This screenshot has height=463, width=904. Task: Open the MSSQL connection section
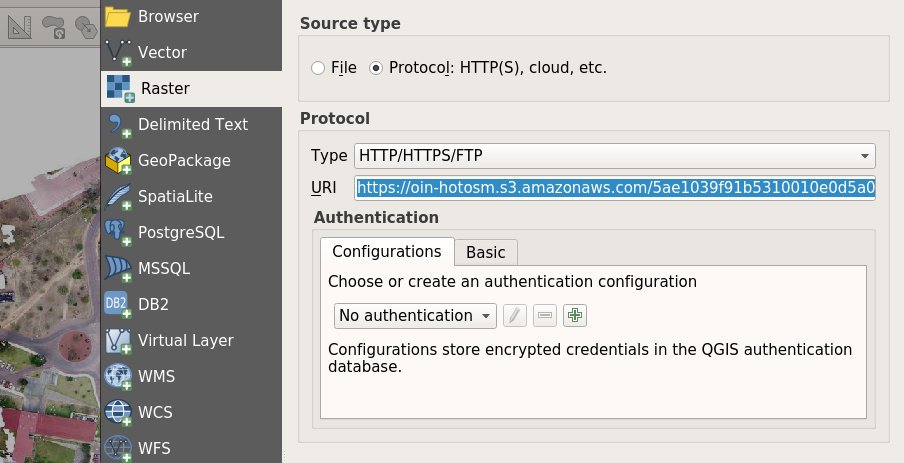tap(191, 269)
